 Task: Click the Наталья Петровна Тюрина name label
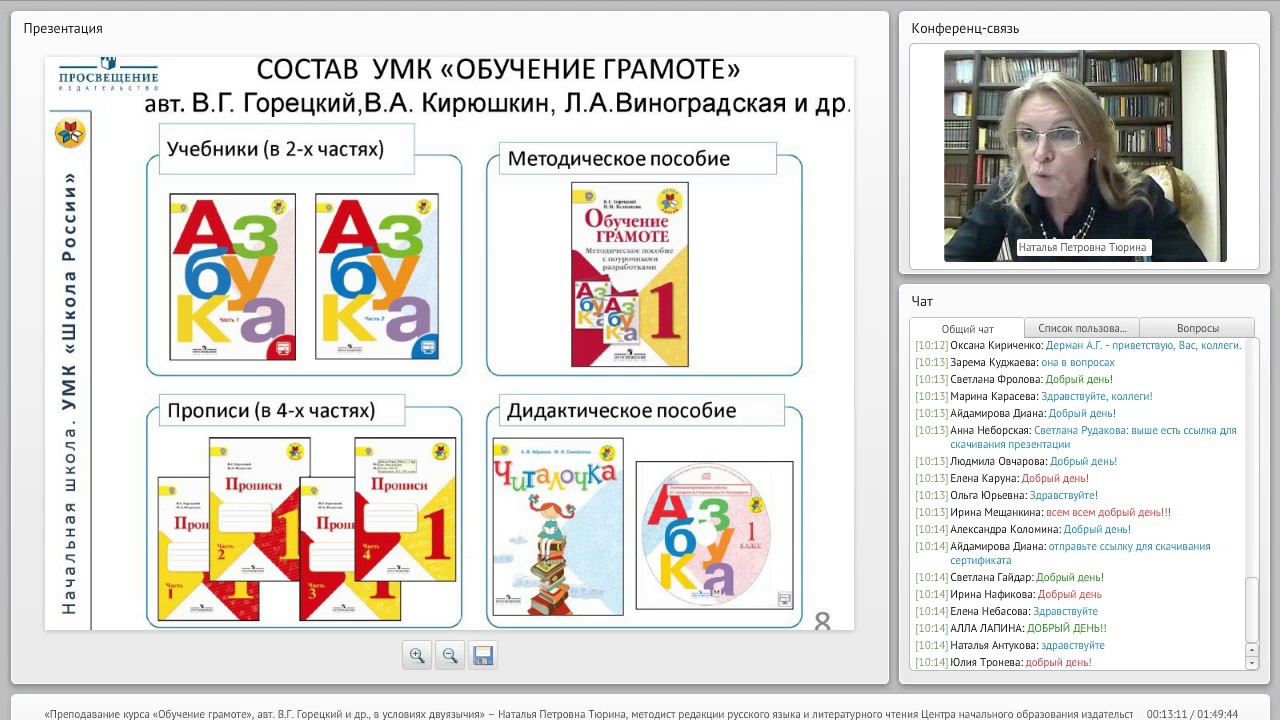(x=1083, y=247)
